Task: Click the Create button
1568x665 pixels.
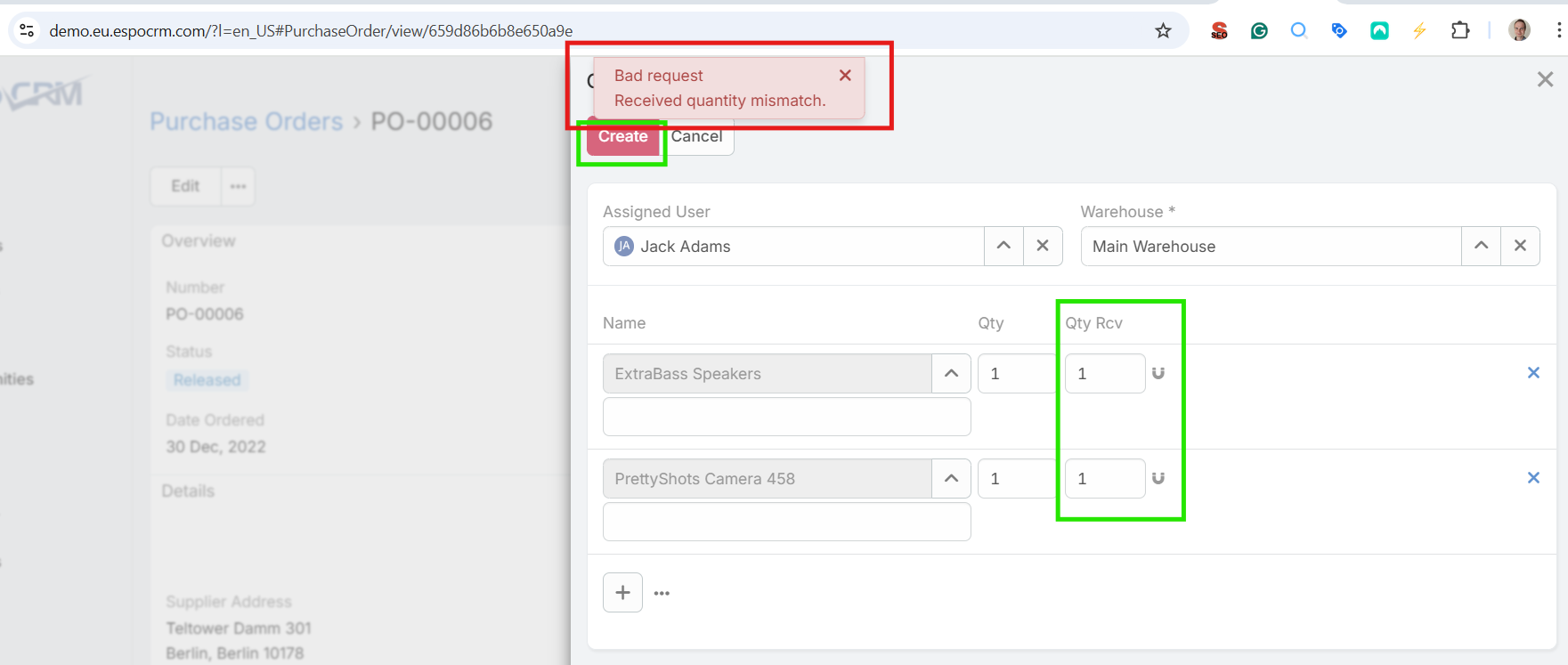Action: pyautogui.click(x=622, y=137)
